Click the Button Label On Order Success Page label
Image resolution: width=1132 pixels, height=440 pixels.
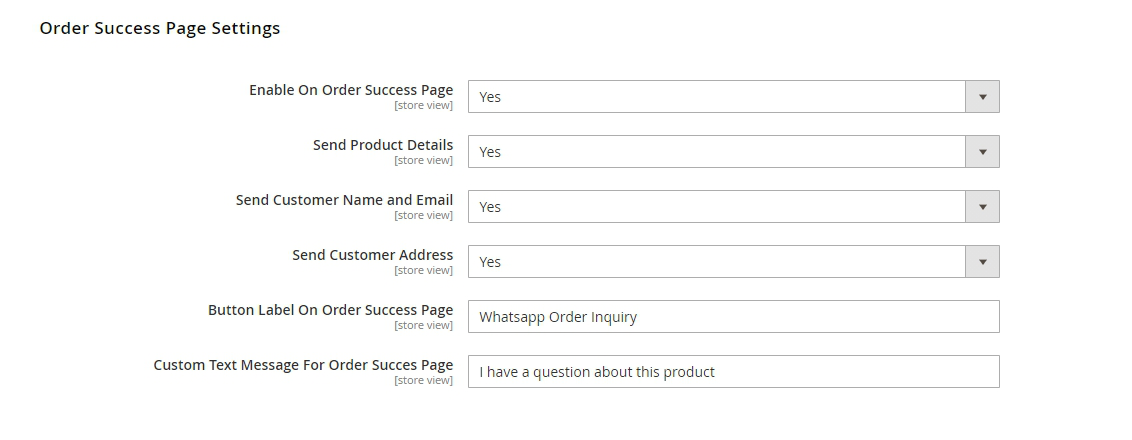coord(330,310)
